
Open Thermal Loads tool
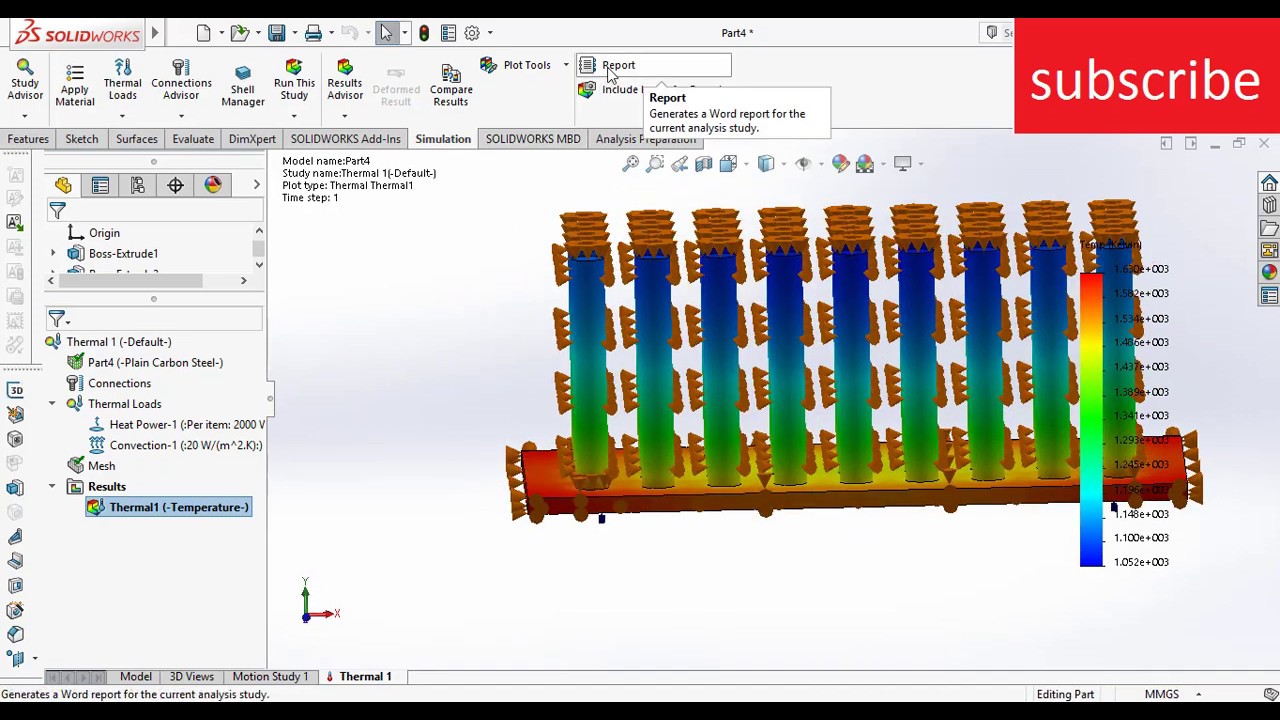(122, 80)
